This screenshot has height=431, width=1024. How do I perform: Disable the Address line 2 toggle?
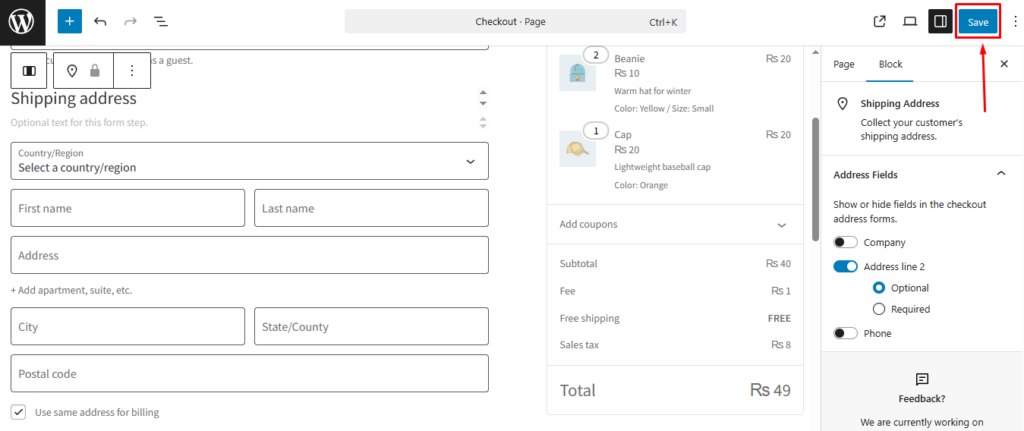click(x=846, y=266)
